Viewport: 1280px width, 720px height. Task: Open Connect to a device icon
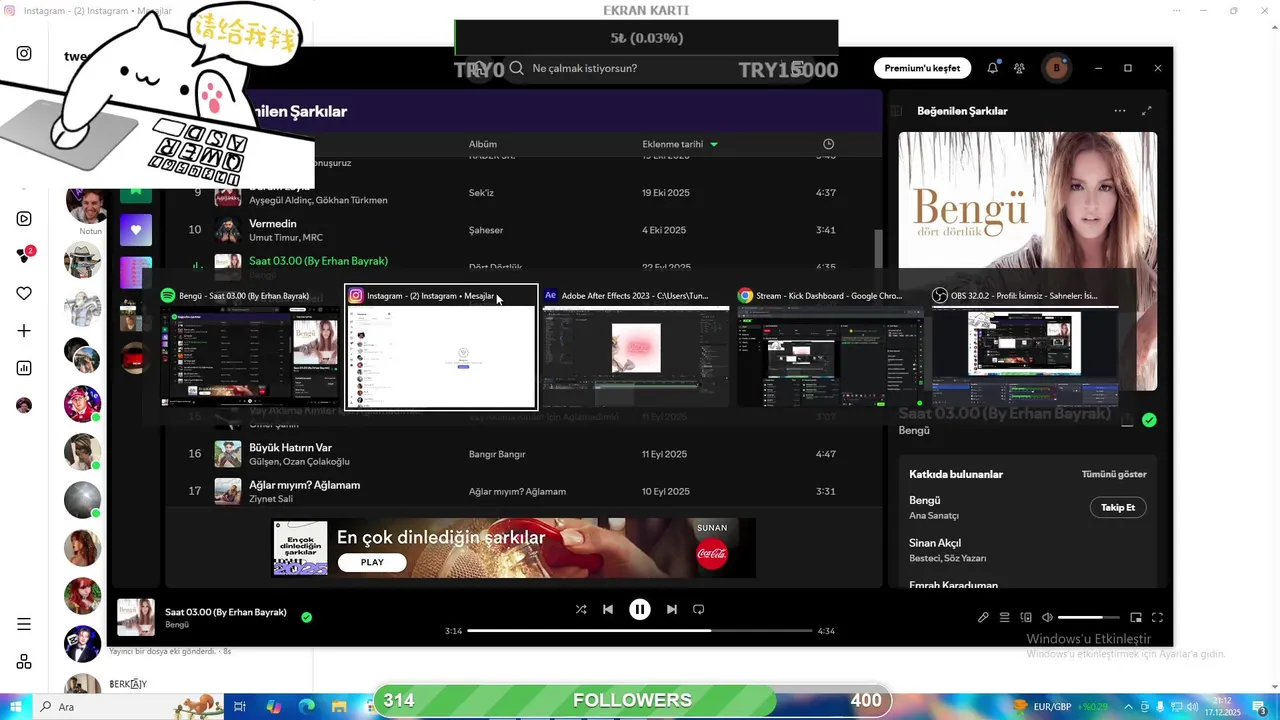pyautogui.click(x=1026, y=618)
